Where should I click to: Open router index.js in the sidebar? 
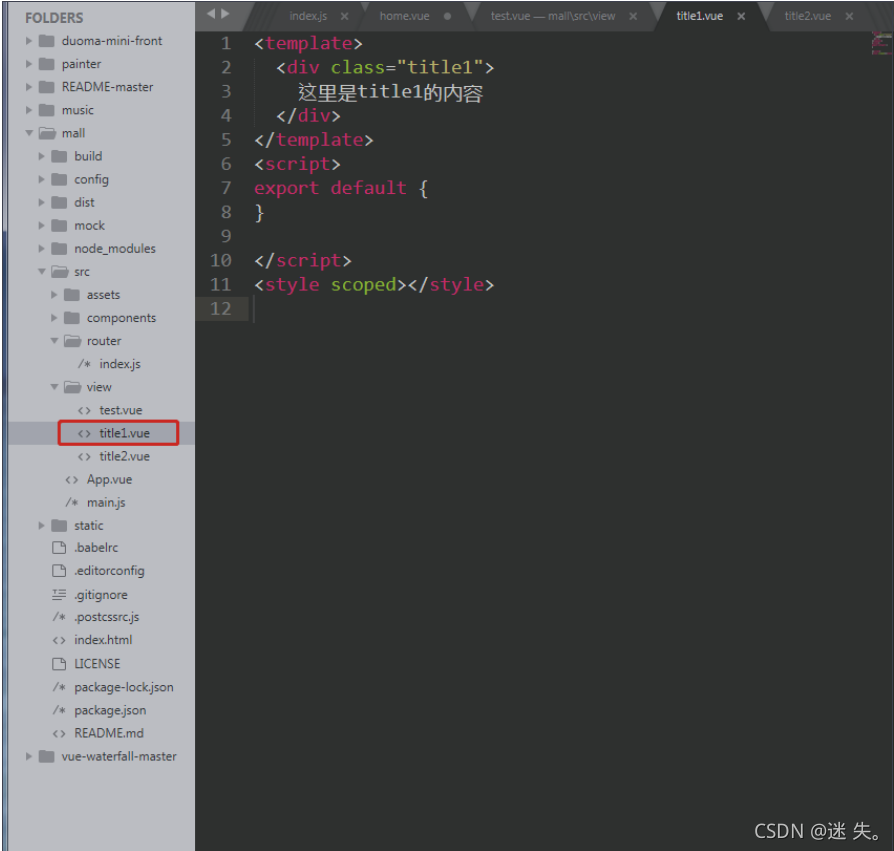(x=120, y=364)
